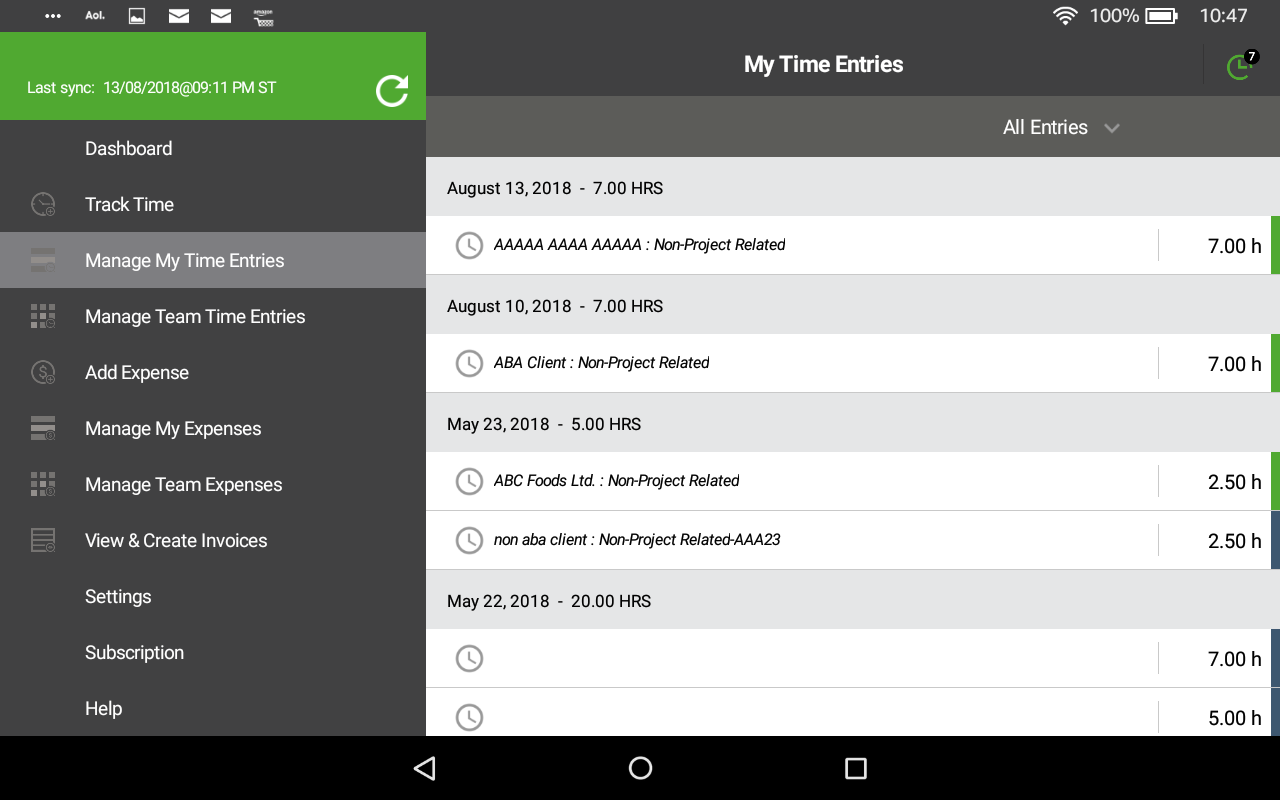1280x800 pixels.
Task: Tap the Android home navigation button
Action: (640, 768)
